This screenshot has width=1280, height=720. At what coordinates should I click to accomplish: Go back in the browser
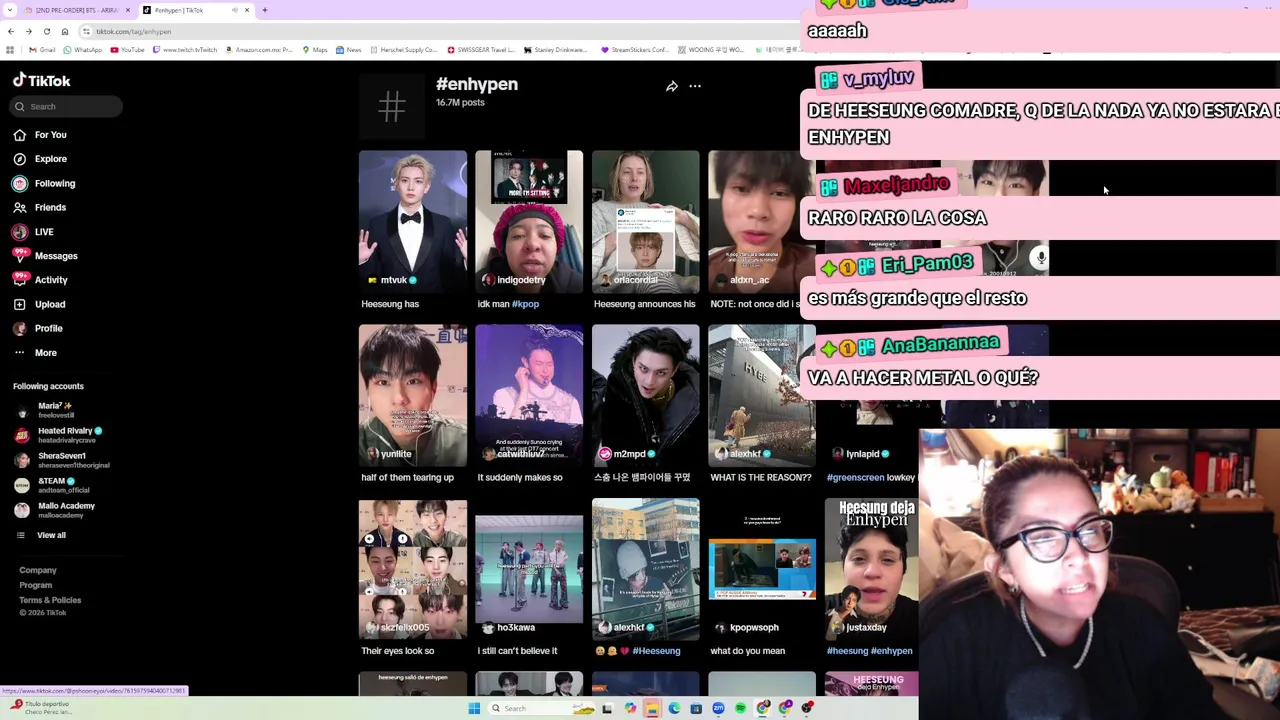click(x=11, y=31)
